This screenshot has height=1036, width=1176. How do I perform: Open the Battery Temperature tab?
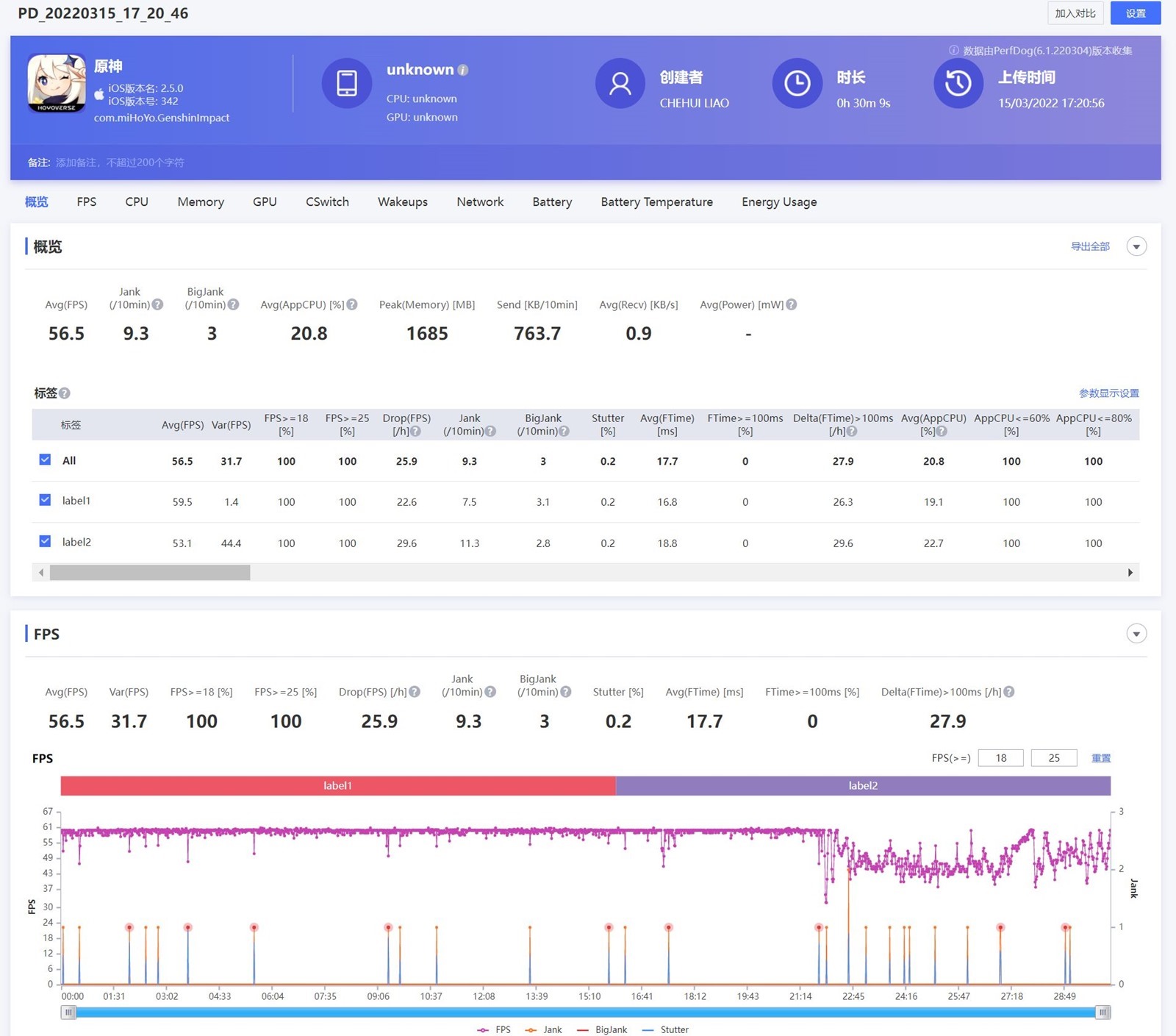pos(656,201)
